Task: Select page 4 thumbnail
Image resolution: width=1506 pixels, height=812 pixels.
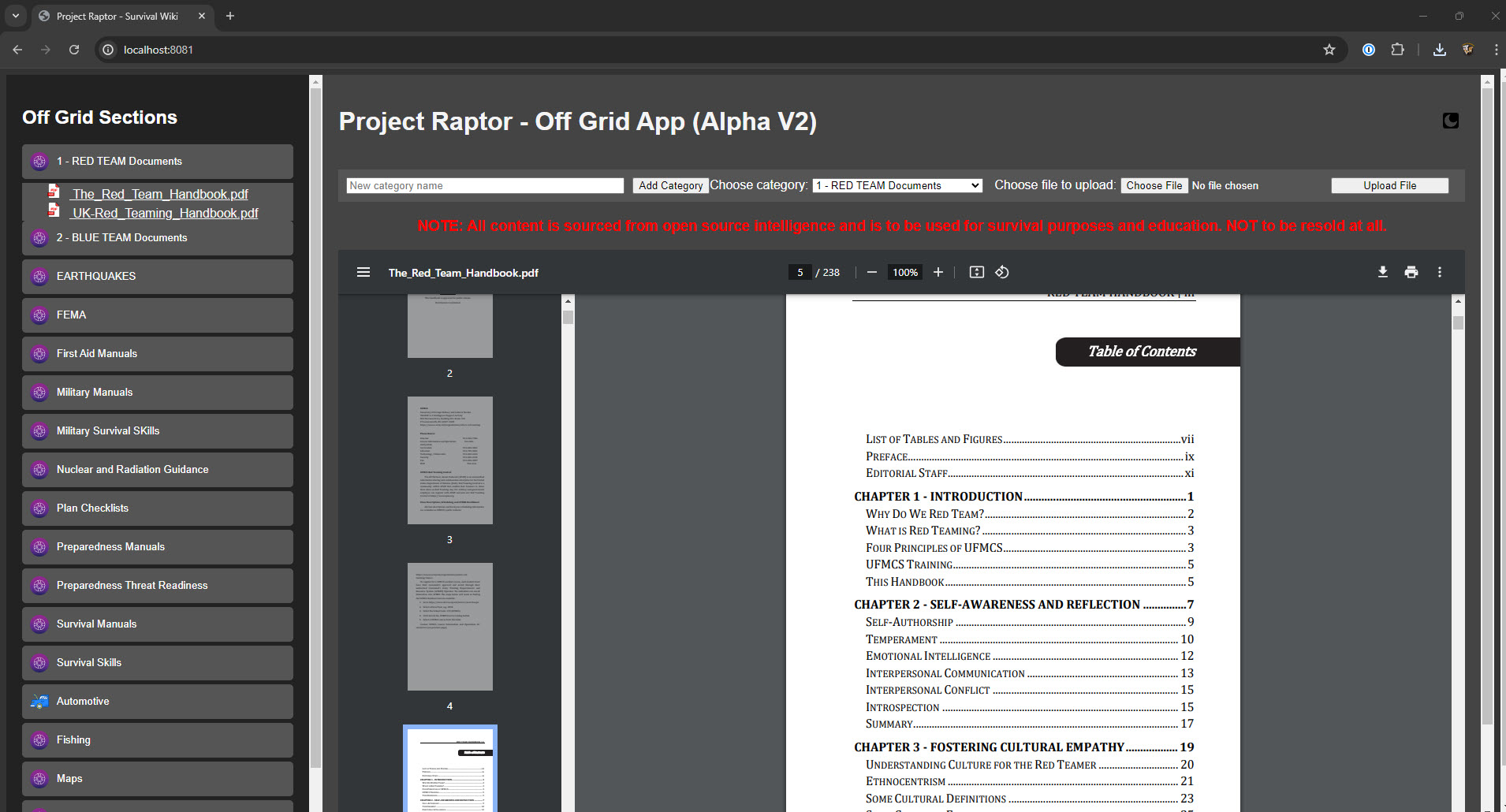Action: (x=450, y=627)
